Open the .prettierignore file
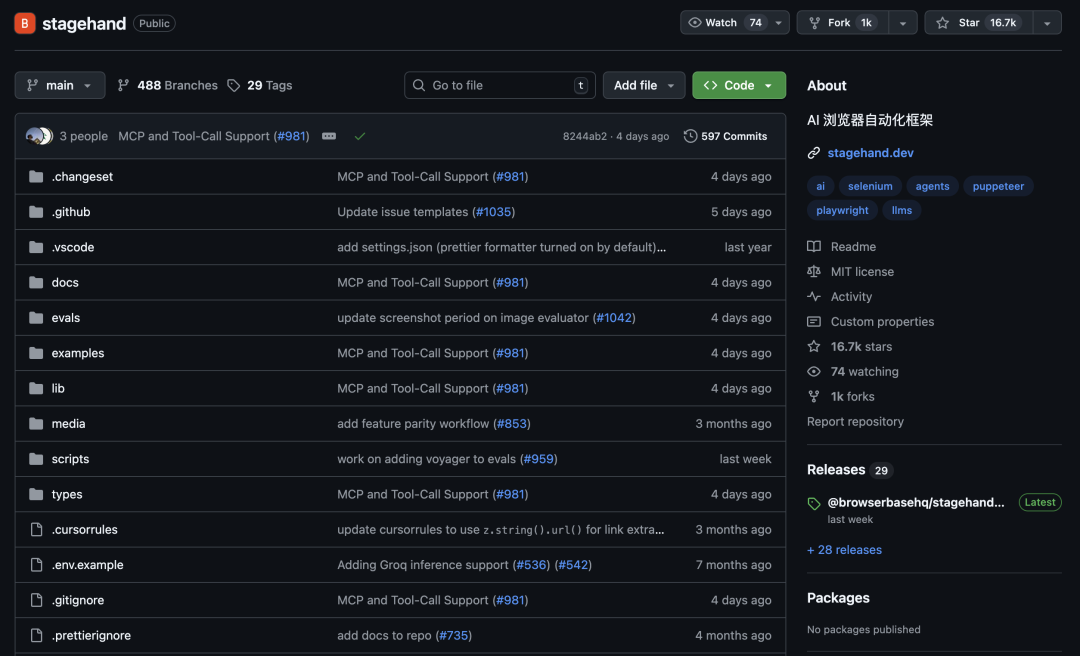The height and width of the screenshot is (656, 1080). [91, 635]
